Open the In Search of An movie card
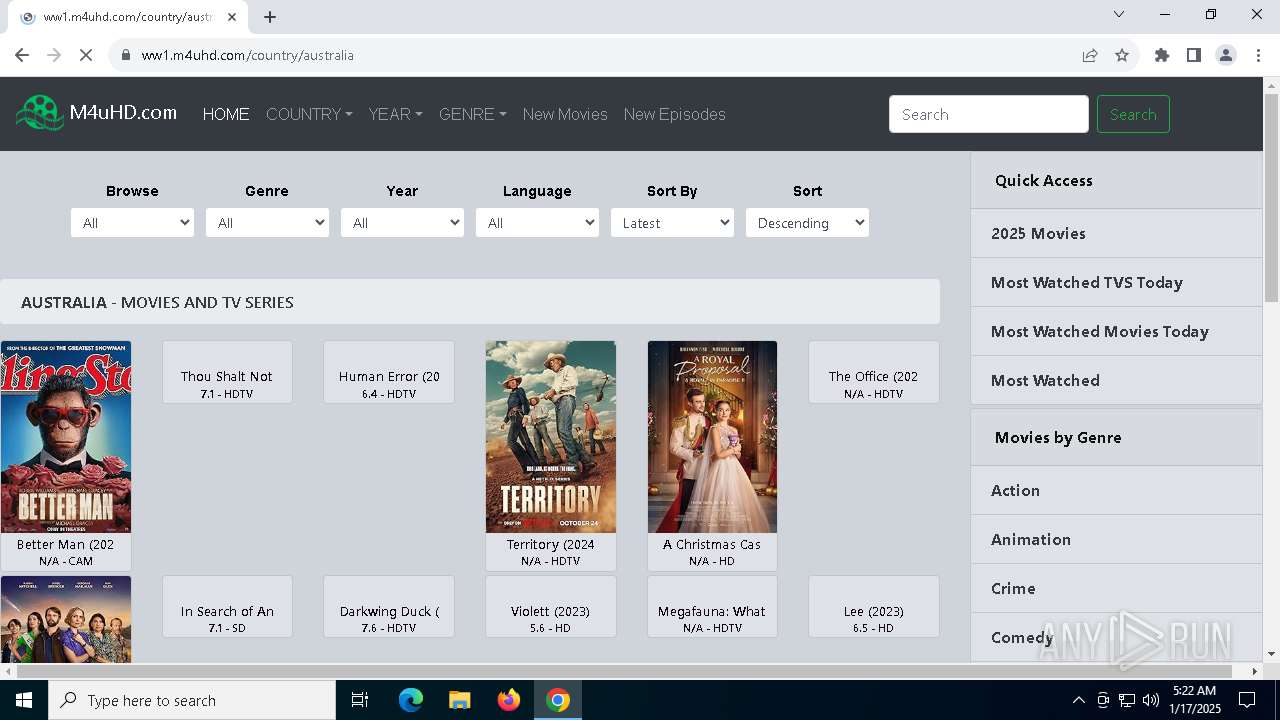Image resolution: width=1280 pixels, height=720 pixels. [x=227, y=607]
